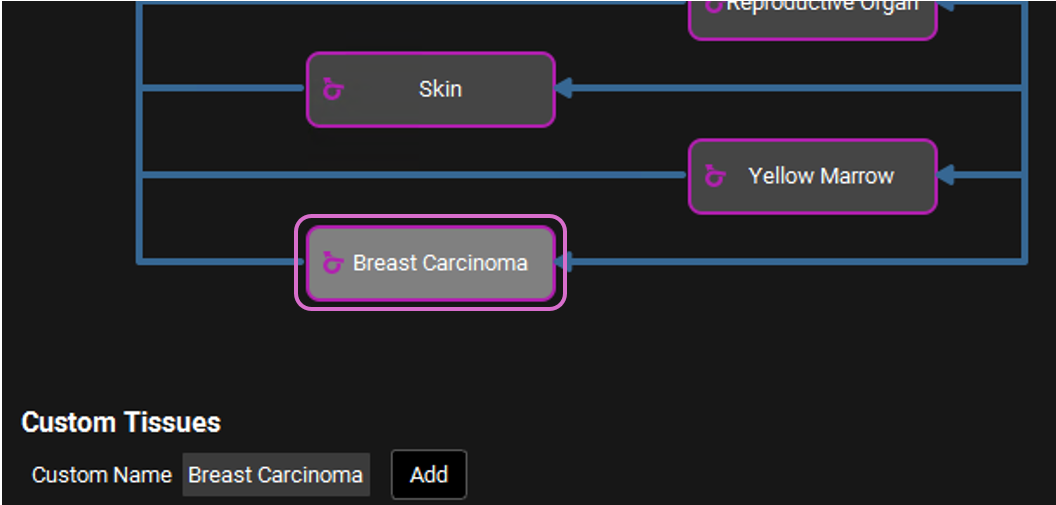Viewport: 1056px width, 505px height.
Task: Select the Reproductive Organ node label
Action: pyautogui.click(x=820, y=7)
